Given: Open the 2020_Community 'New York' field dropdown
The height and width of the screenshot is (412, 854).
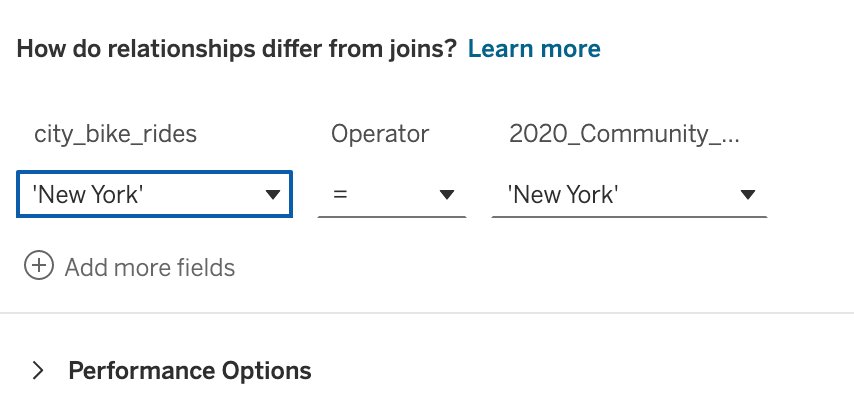Looking at the screenshot, I should (x=629, y=195).
